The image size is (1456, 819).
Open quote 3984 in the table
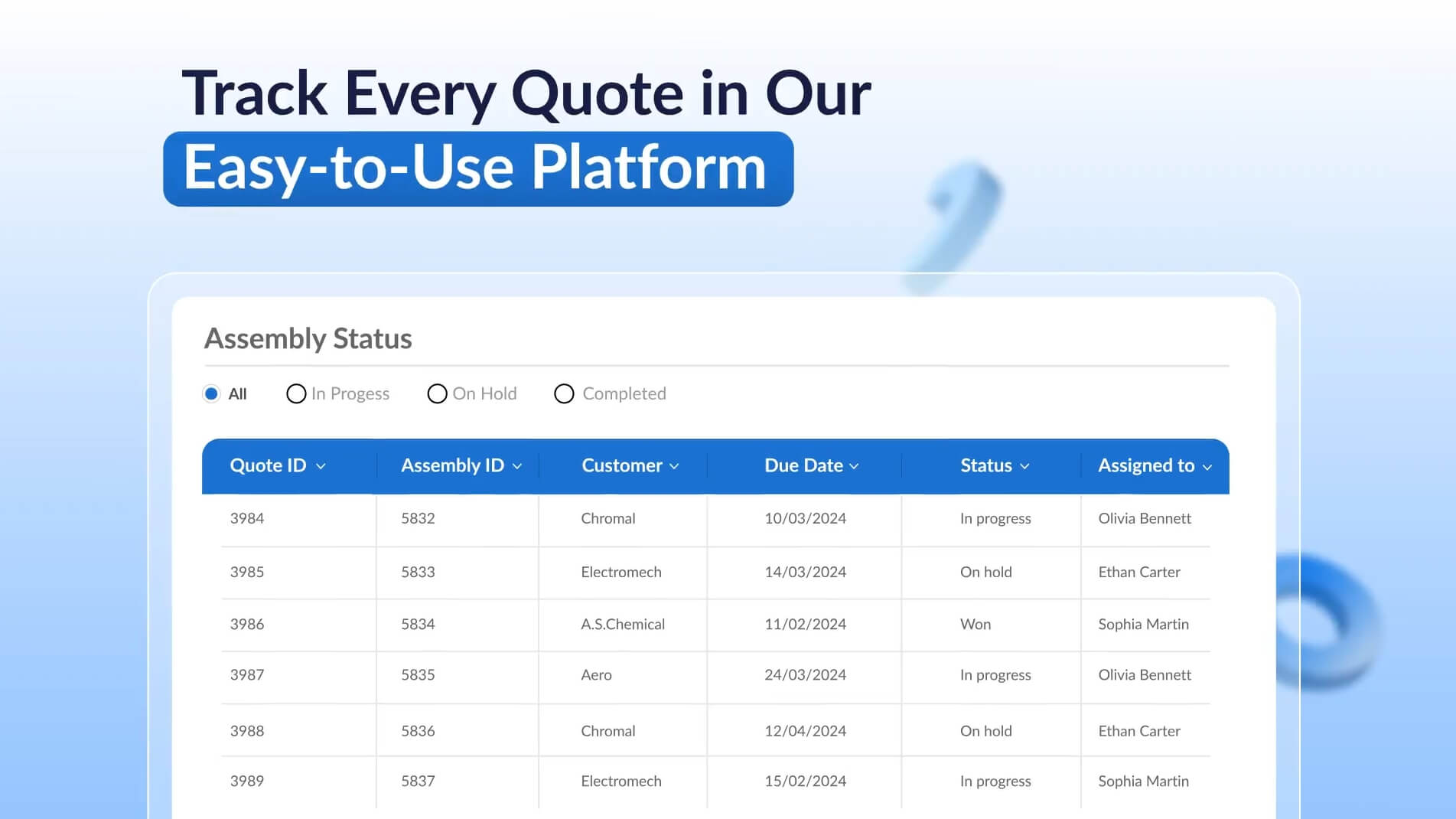point(247,518)
